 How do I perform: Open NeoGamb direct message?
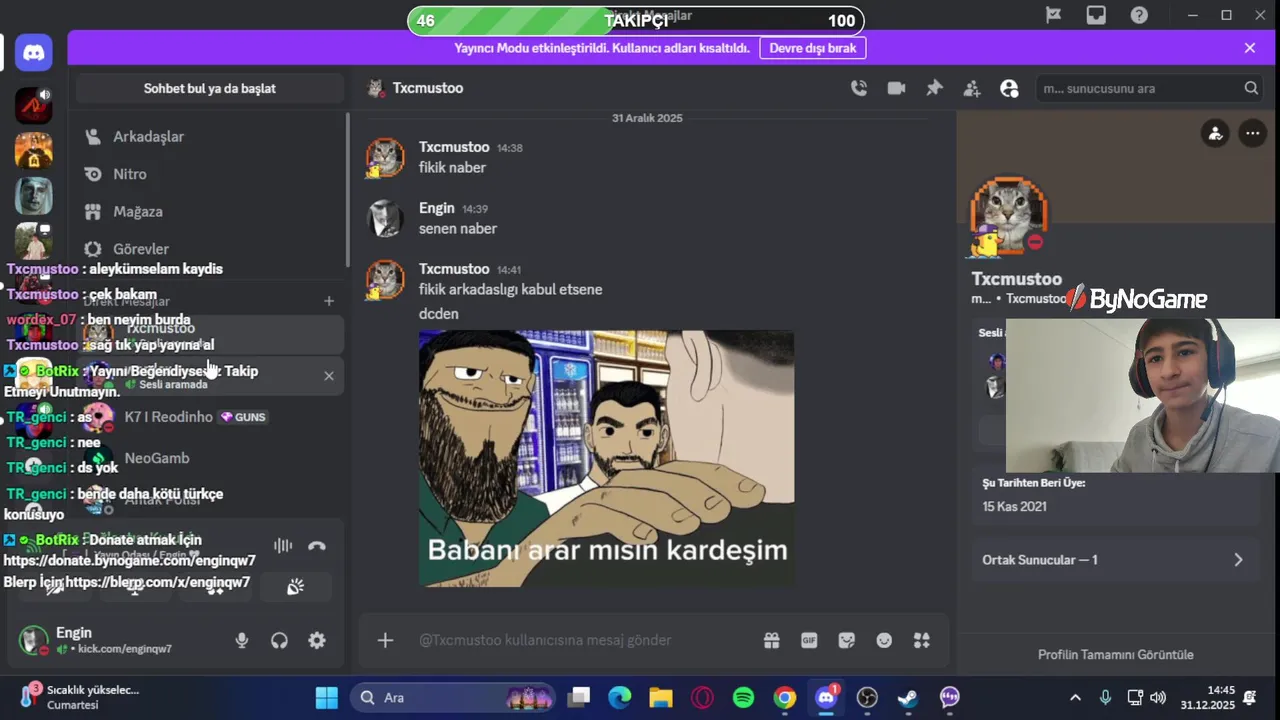[x=210, y=458]
